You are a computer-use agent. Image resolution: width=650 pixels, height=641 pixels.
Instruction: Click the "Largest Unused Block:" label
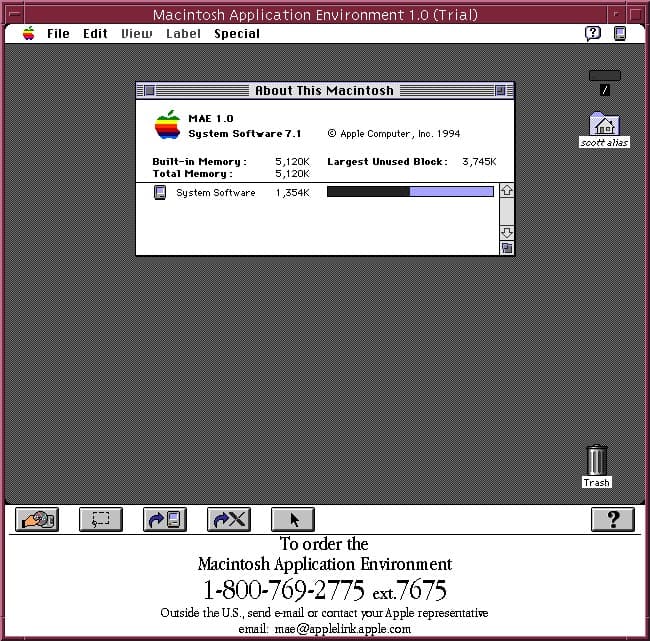point(388,162)
